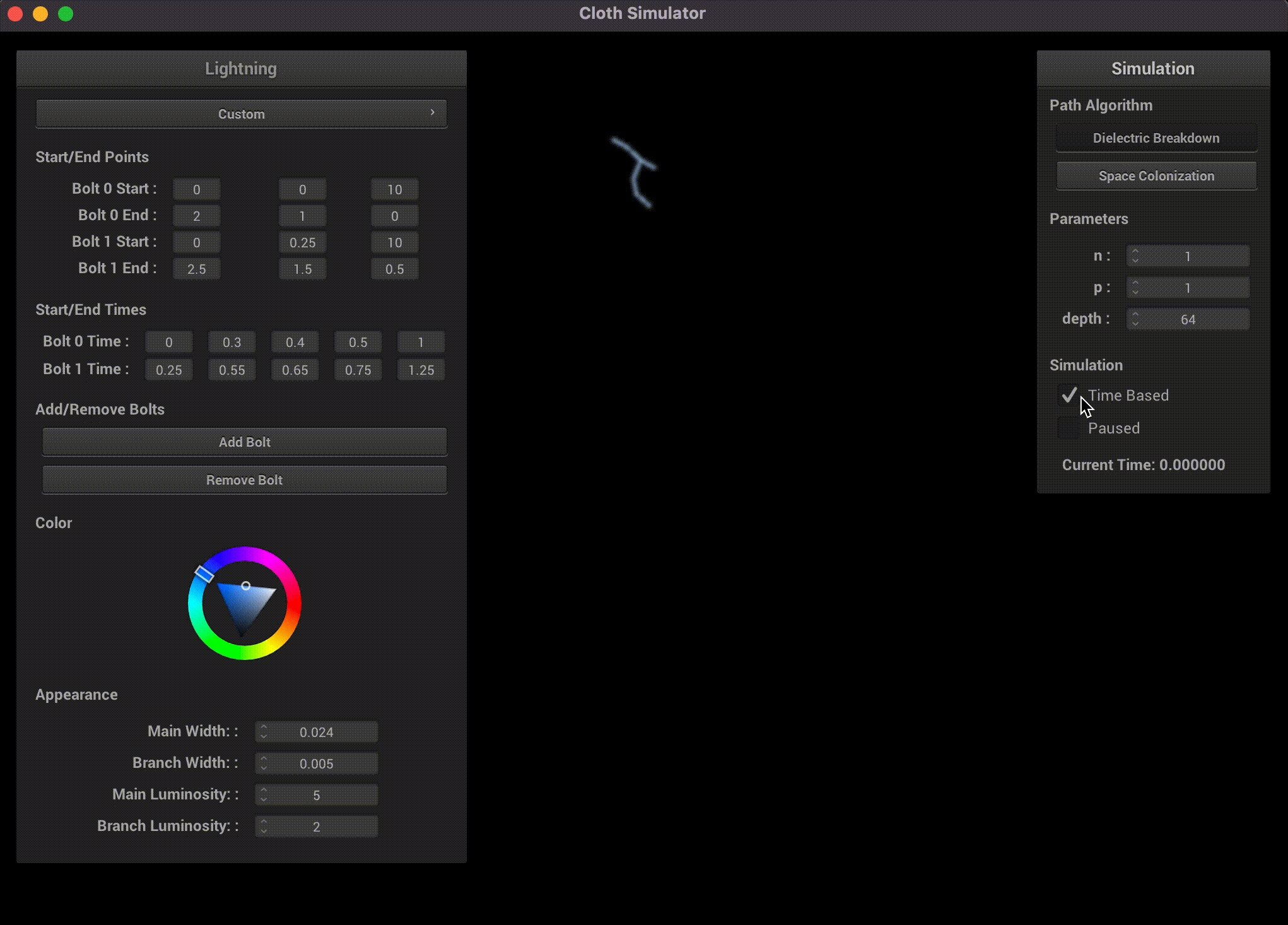Image resolution: width=1288 pixels, height=925 pixels.
Task: Select the Dielectric Breakdown path algorithm
Action: 1156,138
